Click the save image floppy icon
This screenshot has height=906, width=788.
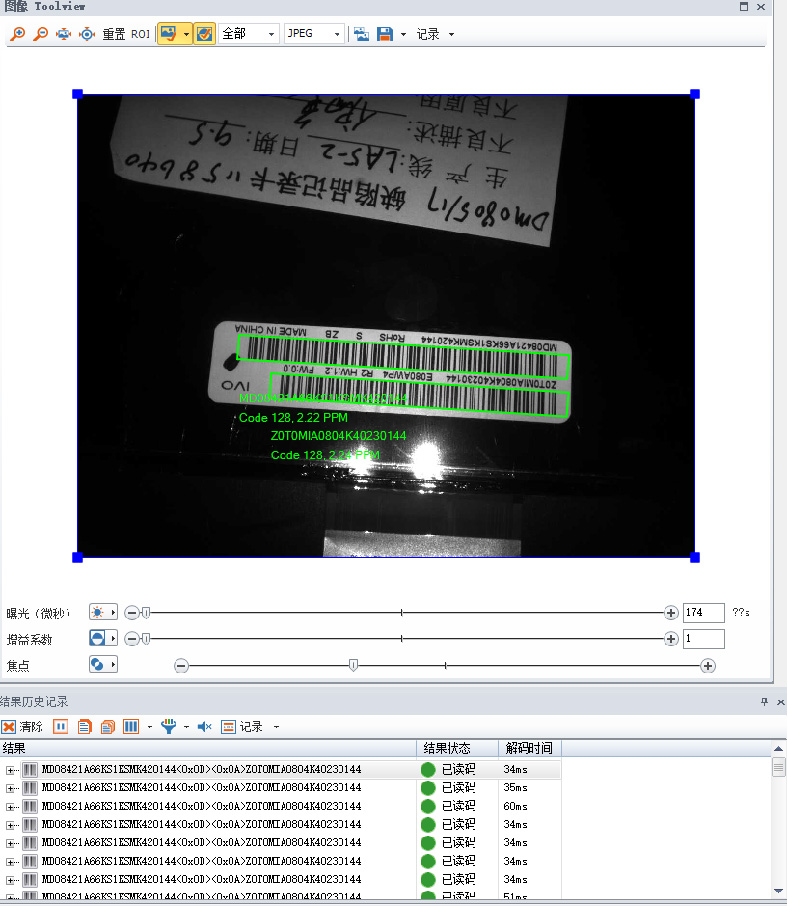pyautogui.click(x=385, y=34)
